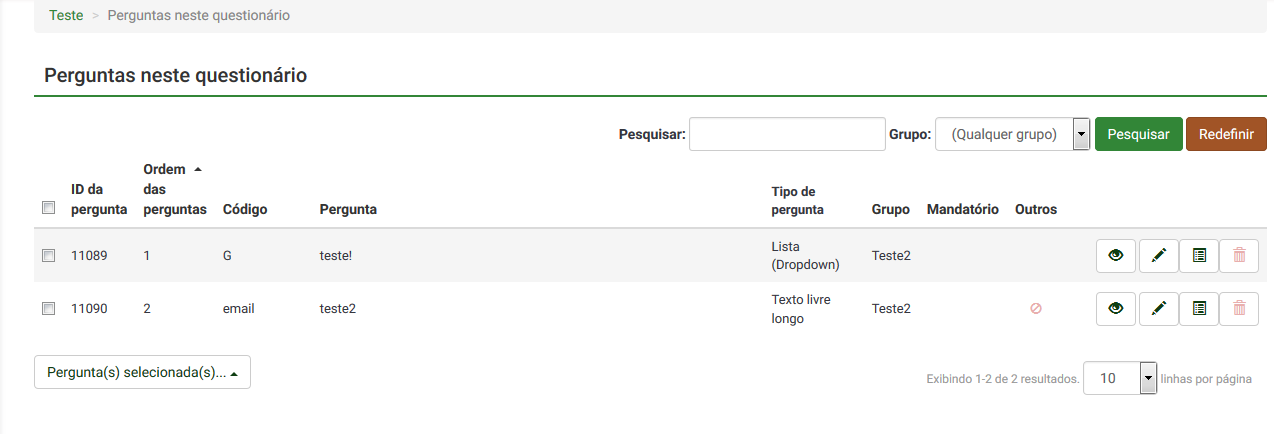This screenshot has height=434, width=1274.
Task: Sort by Código column header
Action: 245,209
